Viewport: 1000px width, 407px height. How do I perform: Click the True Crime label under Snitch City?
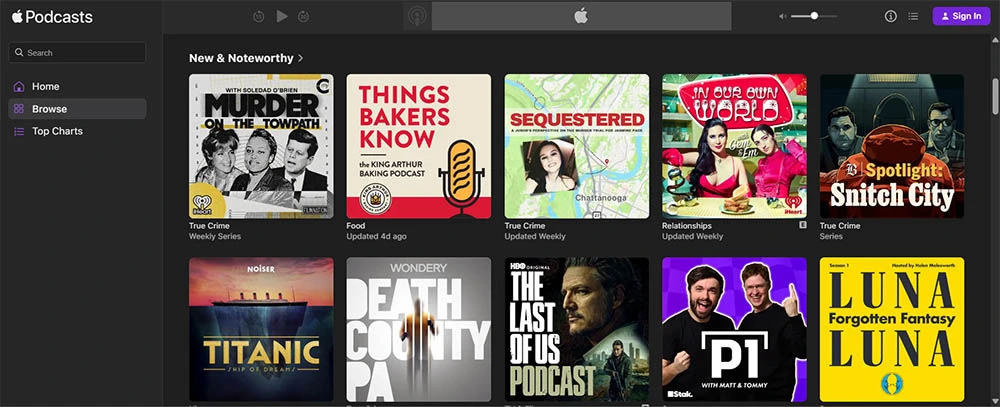[x=840, y=226]
